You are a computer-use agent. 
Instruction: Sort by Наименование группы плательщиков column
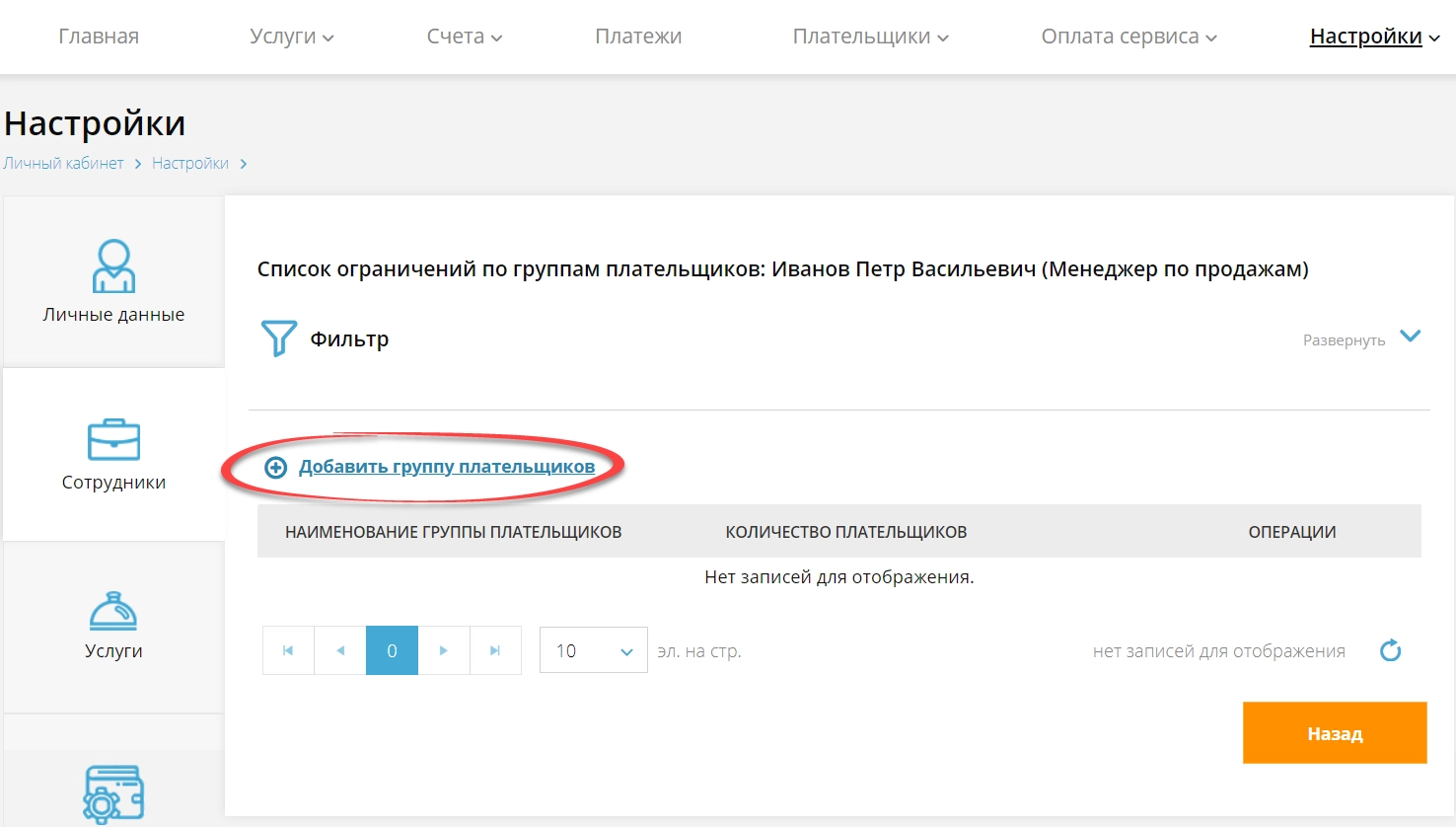click(x=453, y=532)
